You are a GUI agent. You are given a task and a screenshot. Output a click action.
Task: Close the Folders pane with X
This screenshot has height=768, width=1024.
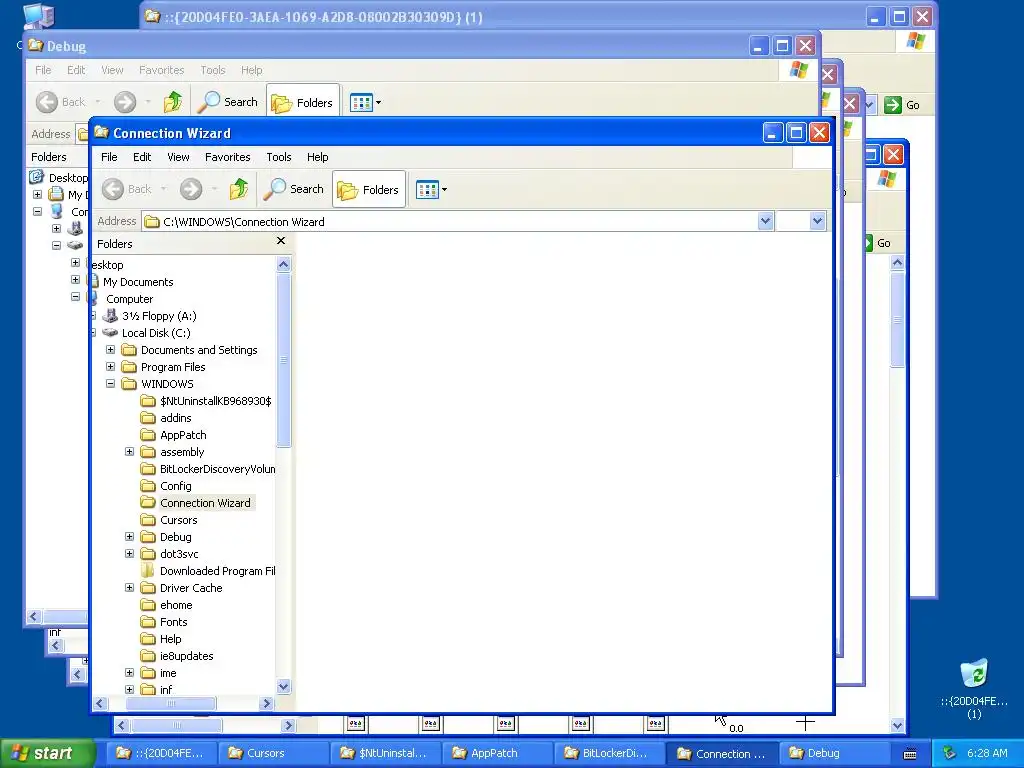(x=281, y=241)
